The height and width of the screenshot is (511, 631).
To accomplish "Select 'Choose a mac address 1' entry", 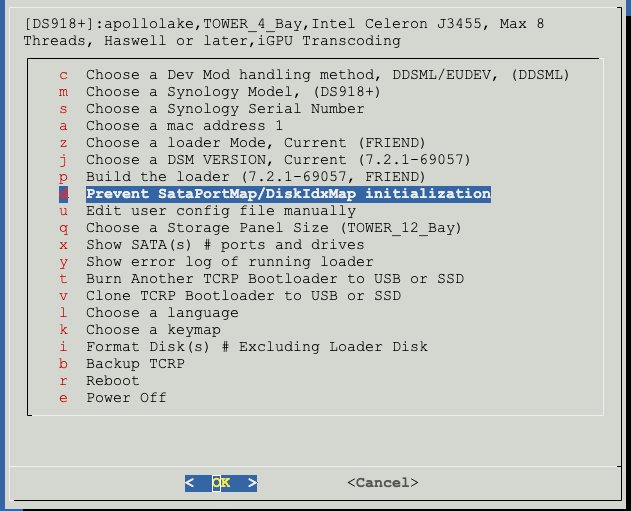I will 184,126.
